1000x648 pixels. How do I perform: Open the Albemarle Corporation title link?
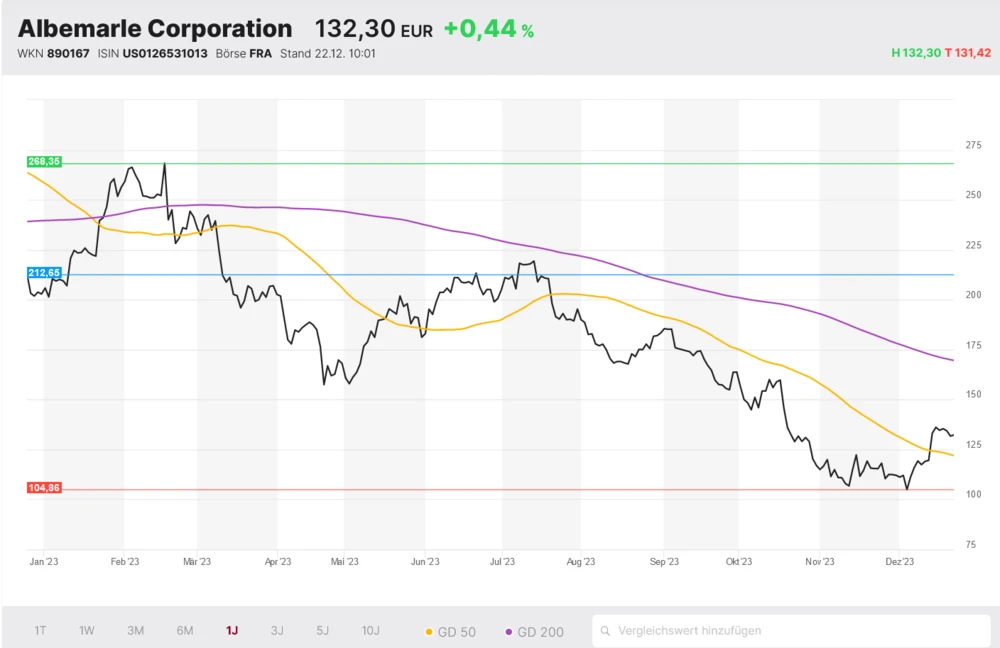155,29
